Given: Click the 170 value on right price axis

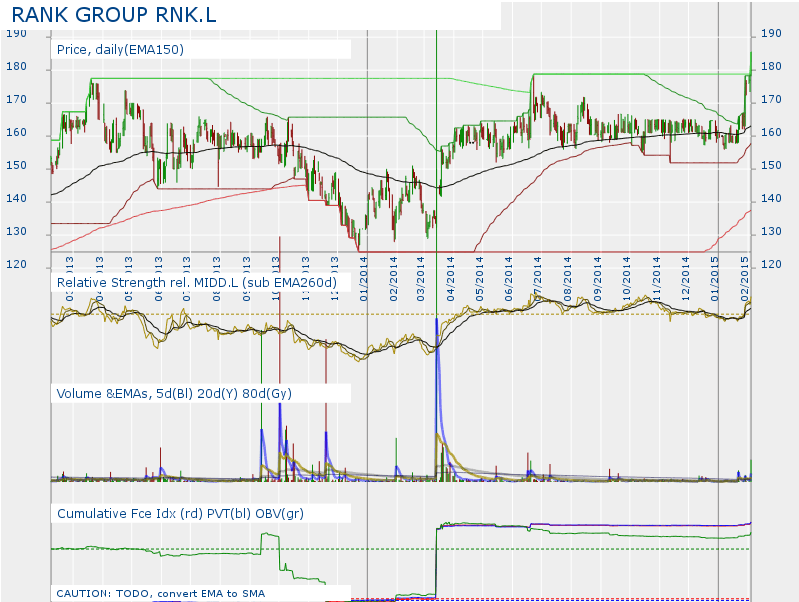Looking at the screenshot, I should (771, 100).
